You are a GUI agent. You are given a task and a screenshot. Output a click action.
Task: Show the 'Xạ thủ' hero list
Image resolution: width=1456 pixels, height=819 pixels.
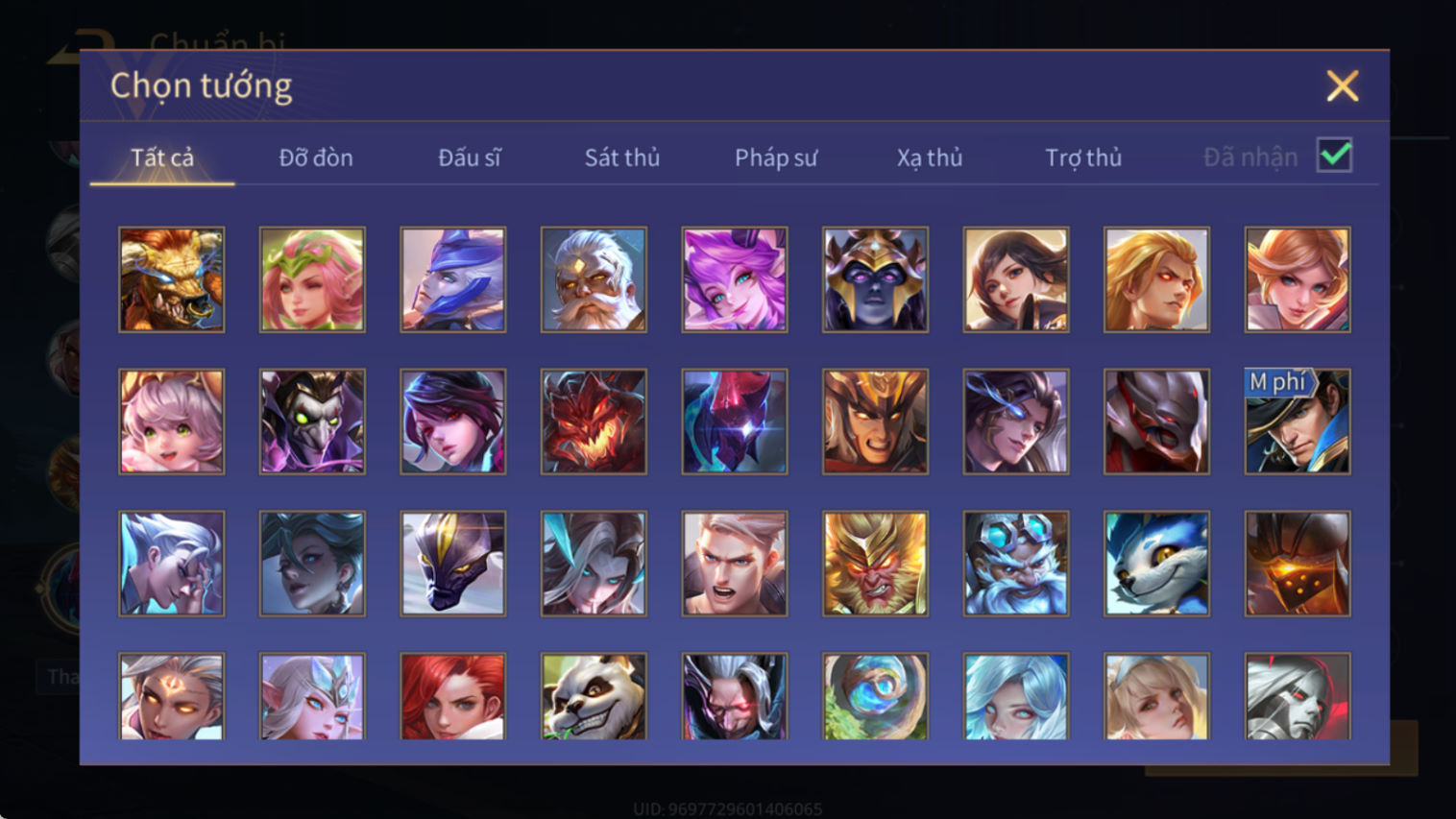(930, 157)
